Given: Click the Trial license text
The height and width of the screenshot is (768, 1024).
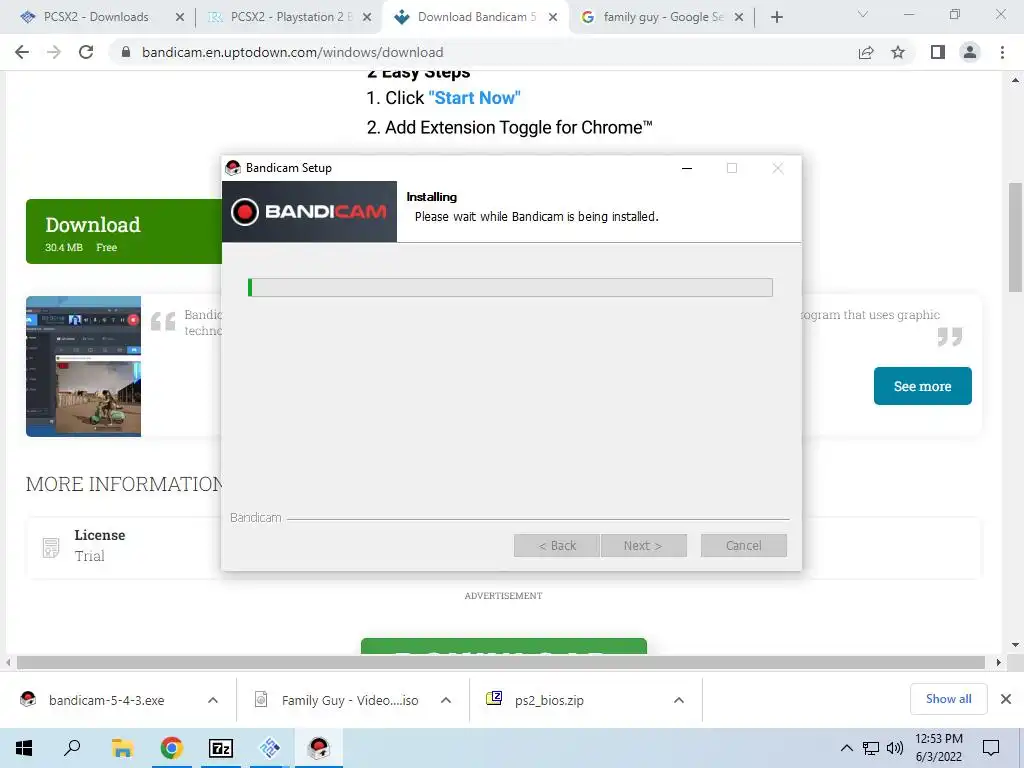Looking at the screenshot, I should 89,556.
